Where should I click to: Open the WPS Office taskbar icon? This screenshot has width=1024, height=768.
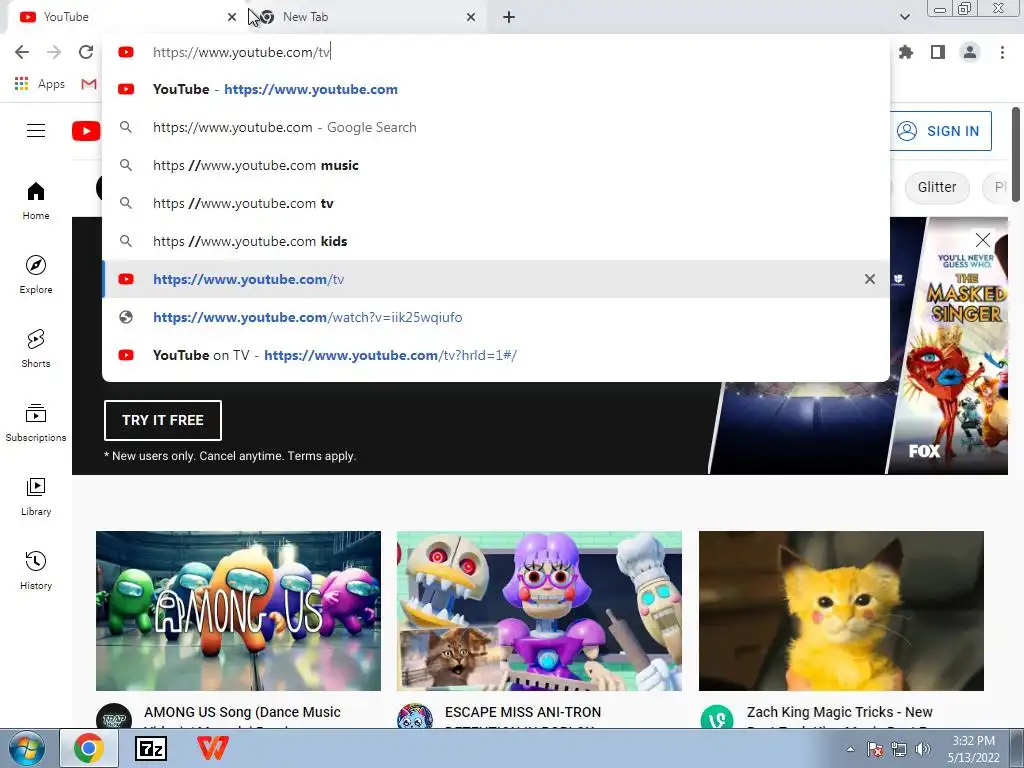pyautogui.click(x=213, y=748)
